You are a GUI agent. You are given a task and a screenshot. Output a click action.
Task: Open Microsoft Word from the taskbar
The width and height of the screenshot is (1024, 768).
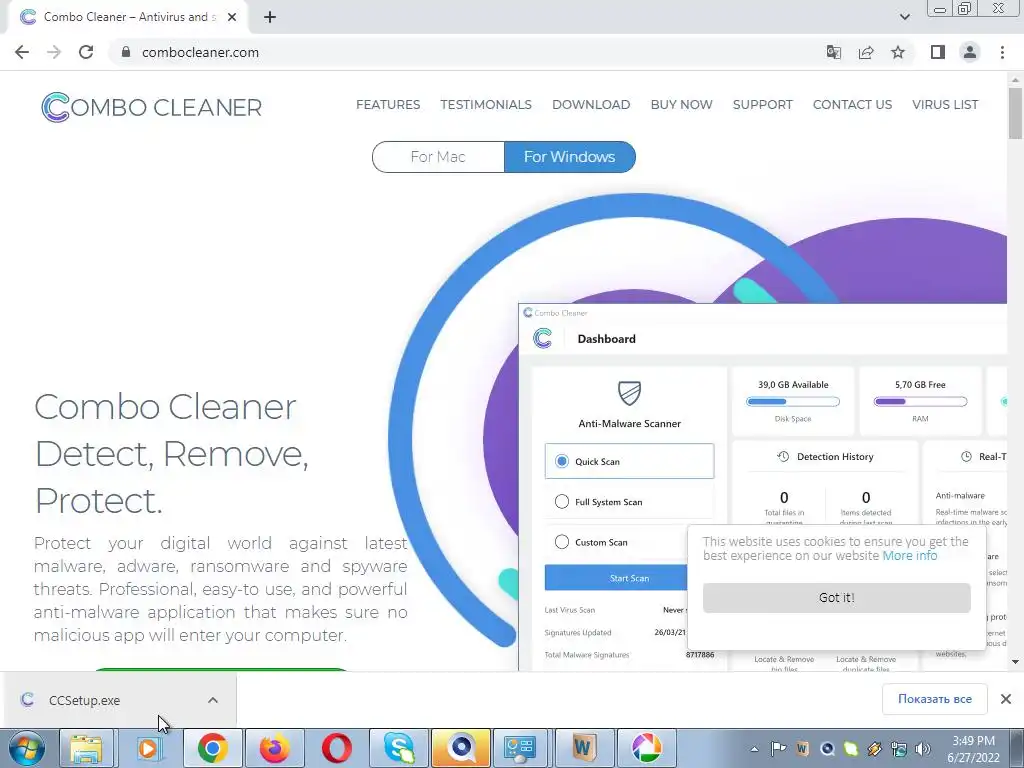(583, 748)
